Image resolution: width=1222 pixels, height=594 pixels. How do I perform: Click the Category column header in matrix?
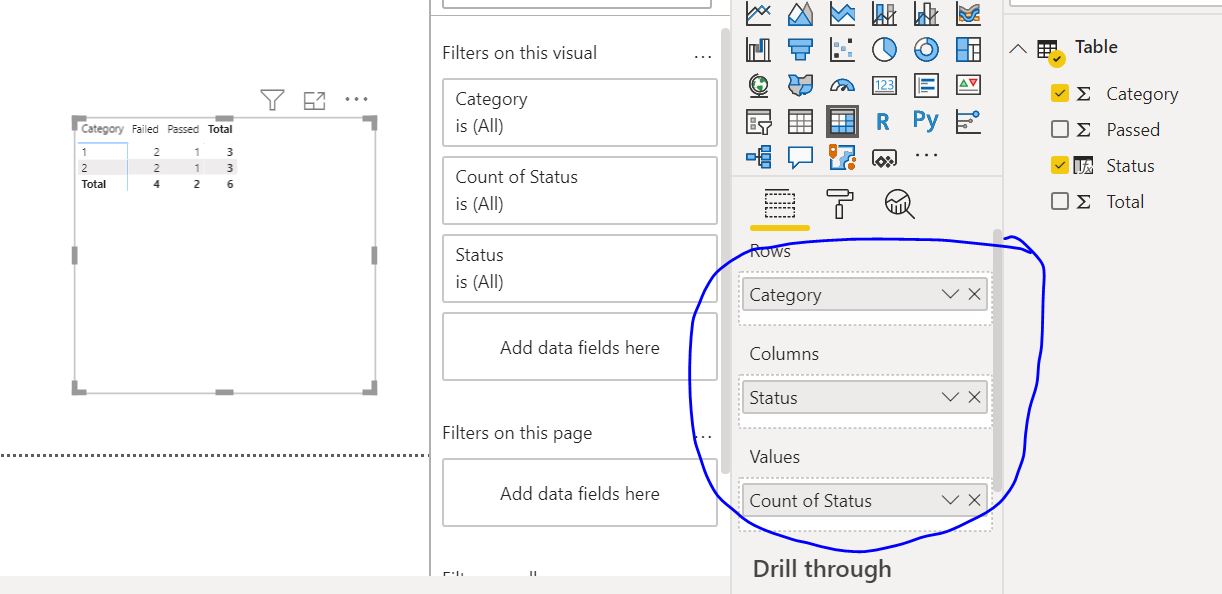tap(103, 129)
